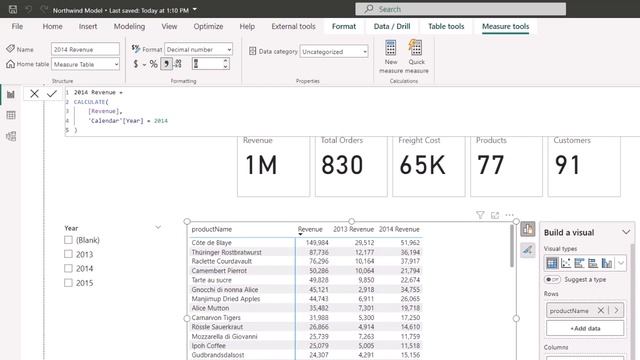Switch to the Table tools tab
This screenshot has height=360, width=640.
(x=446, y=26)
